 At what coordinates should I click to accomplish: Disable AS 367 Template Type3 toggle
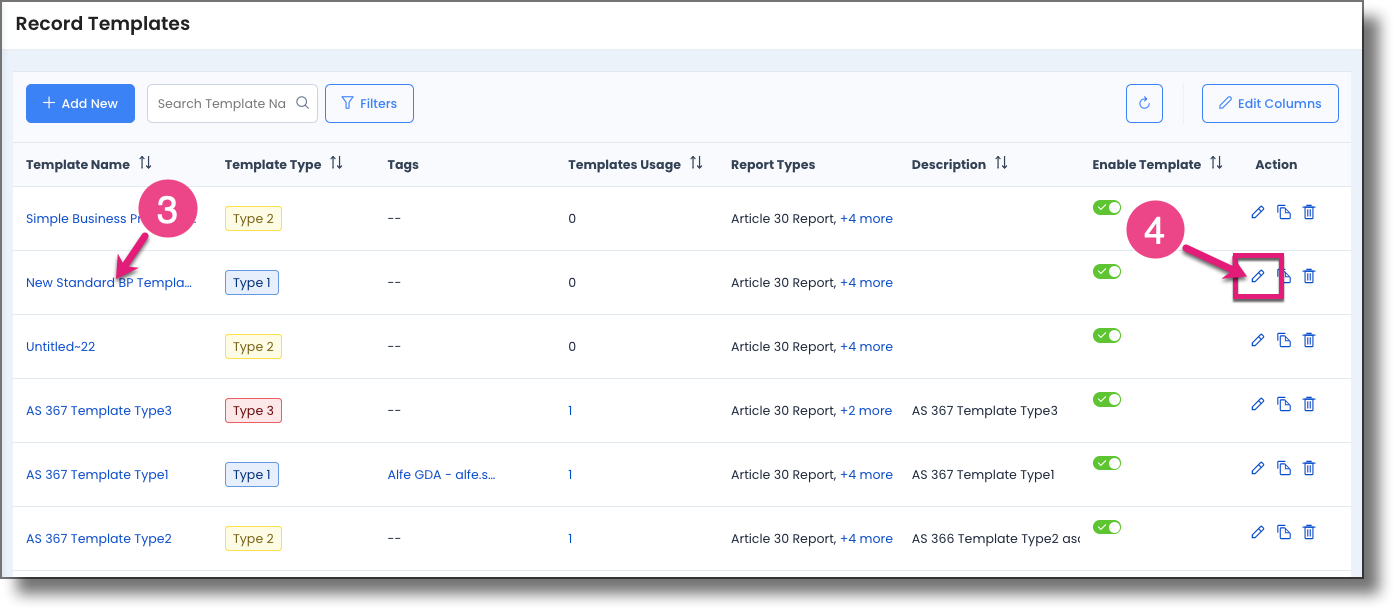pyautogui.click(x=1107, y=399)
